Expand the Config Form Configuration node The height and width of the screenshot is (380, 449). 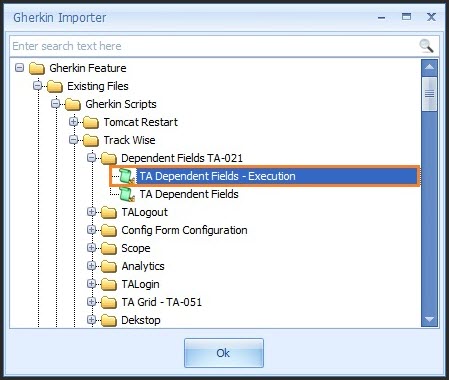coord(92,230)
